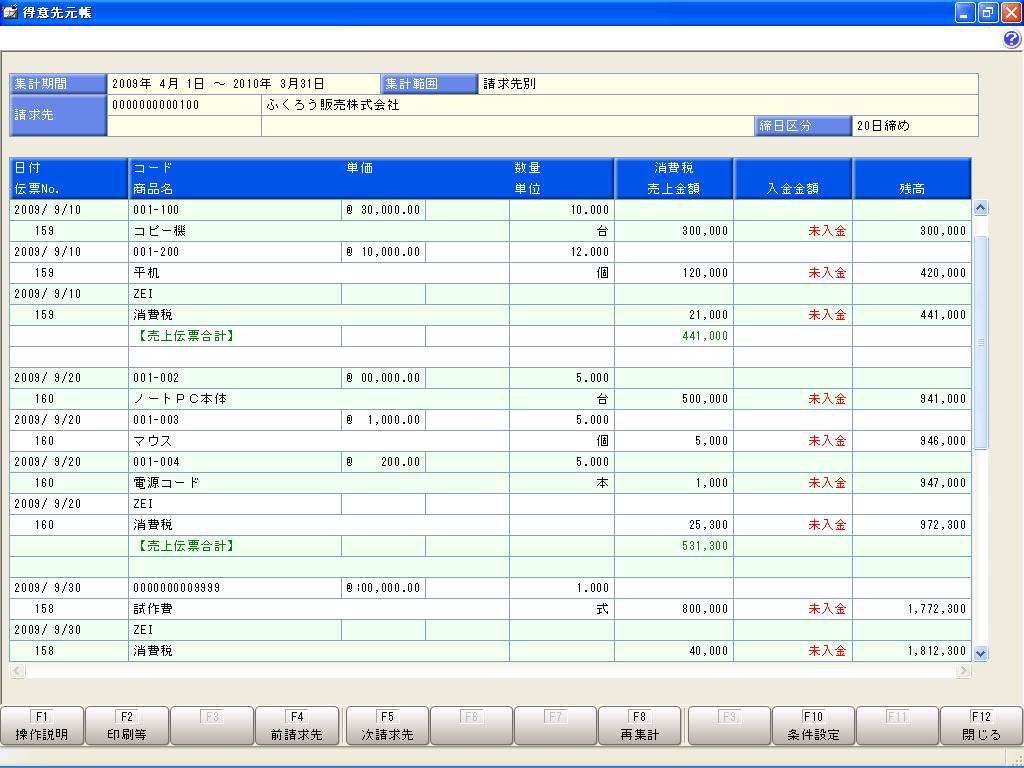Select ノートＰＣ本体 row
The width and height of the screenshot is (1024, 768).
[319, 398]
